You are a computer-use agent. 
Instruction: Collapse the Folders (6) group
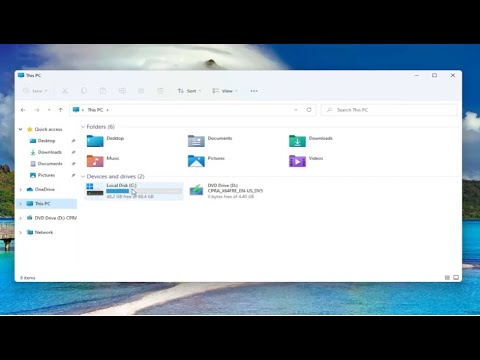[83, 127]
